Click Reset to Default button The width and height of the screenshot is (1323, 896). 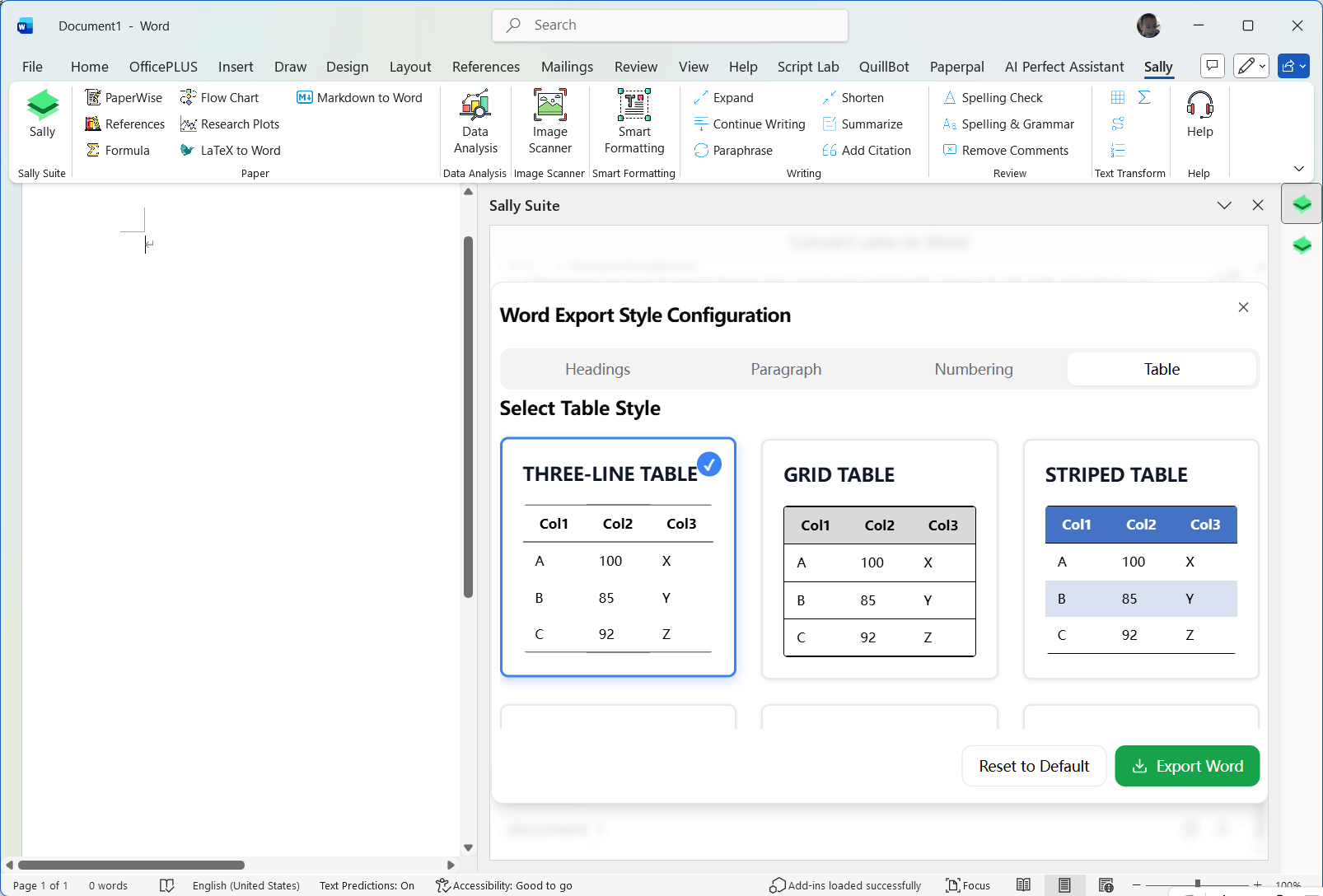click(1033, 766)
